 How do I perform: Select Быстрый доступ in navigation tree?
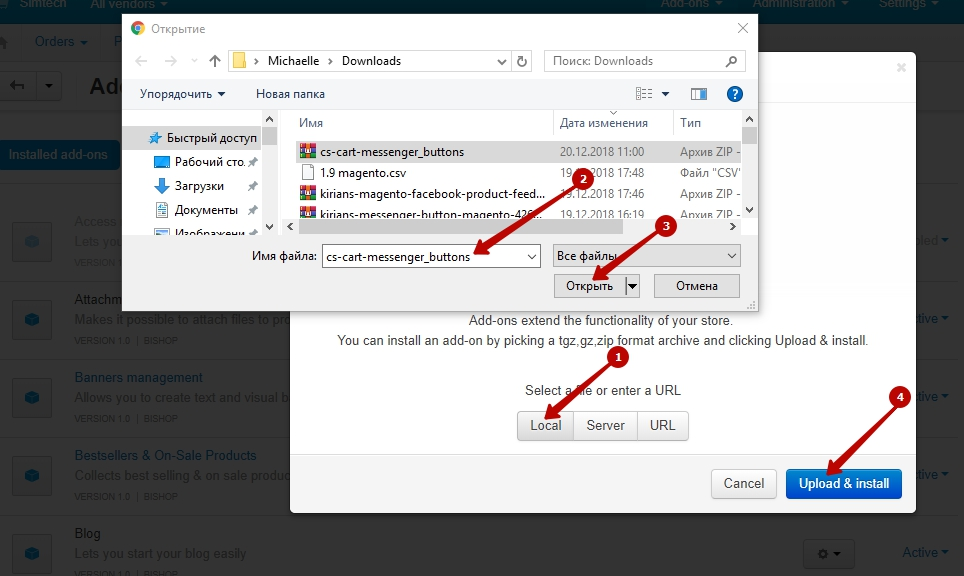pos(203,138)
